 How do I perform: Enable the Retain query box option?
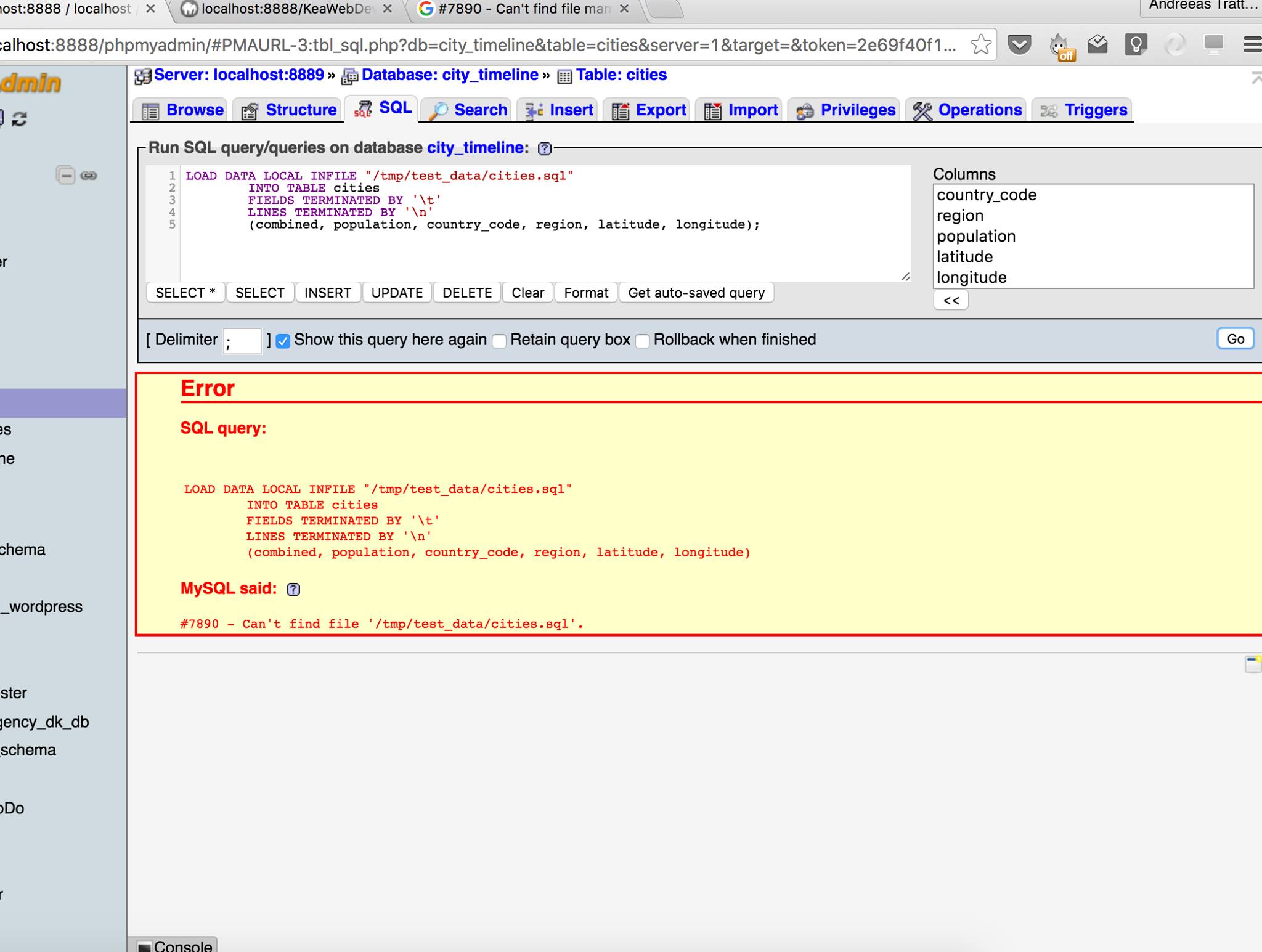(x=499, y=341)
